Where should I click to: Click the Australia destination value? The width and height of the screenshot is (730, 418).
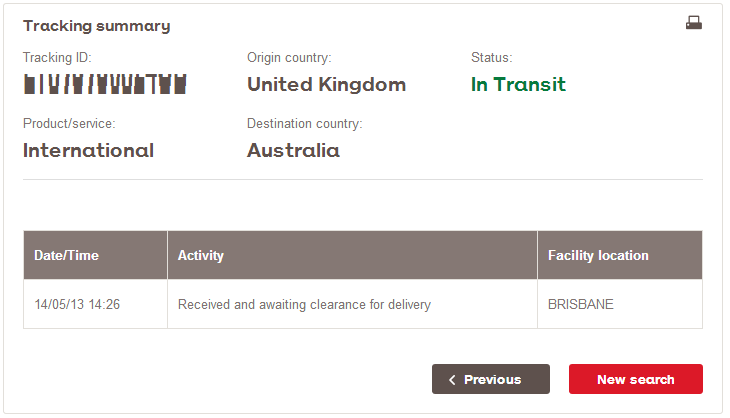tap(293, 150)
